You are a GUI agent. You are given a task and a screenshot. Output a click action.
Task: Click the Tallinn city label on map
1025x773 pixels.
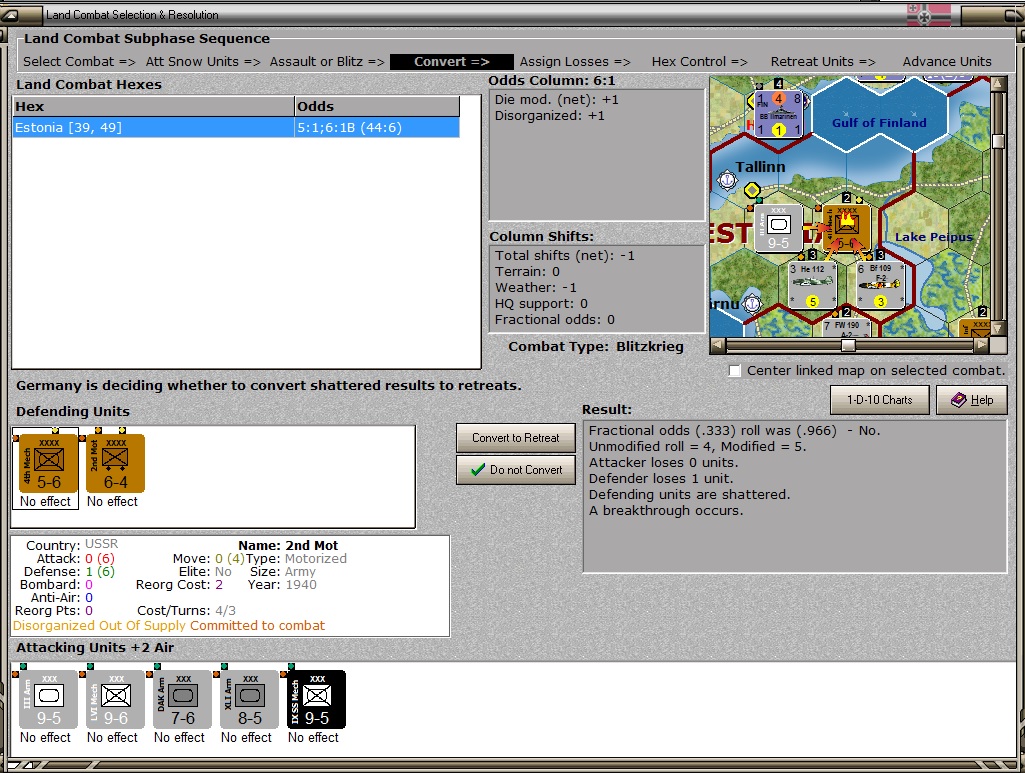pyautogui.click(x=760, y=167)
